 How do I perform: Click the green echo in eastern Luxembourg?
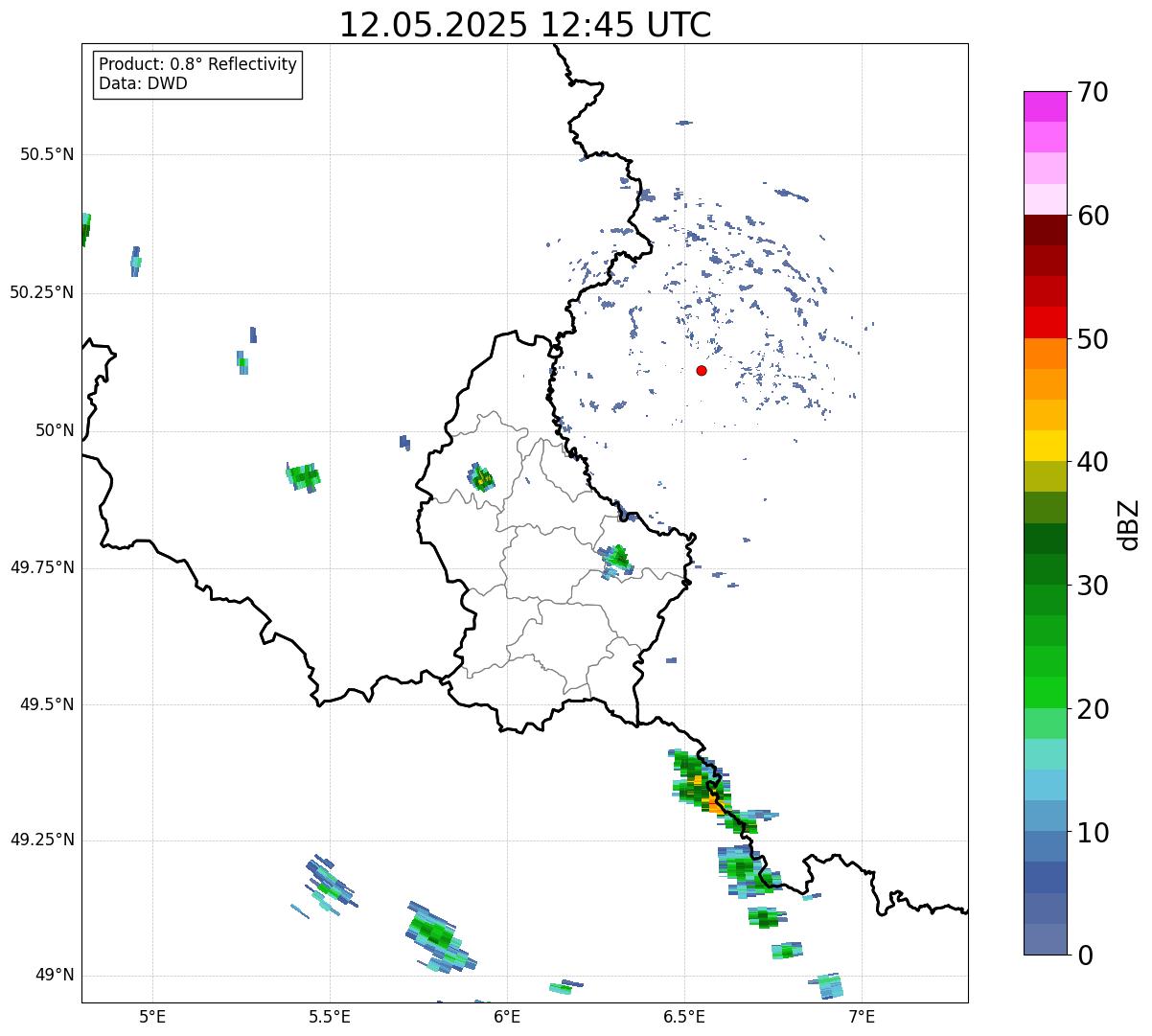point(616,558)
